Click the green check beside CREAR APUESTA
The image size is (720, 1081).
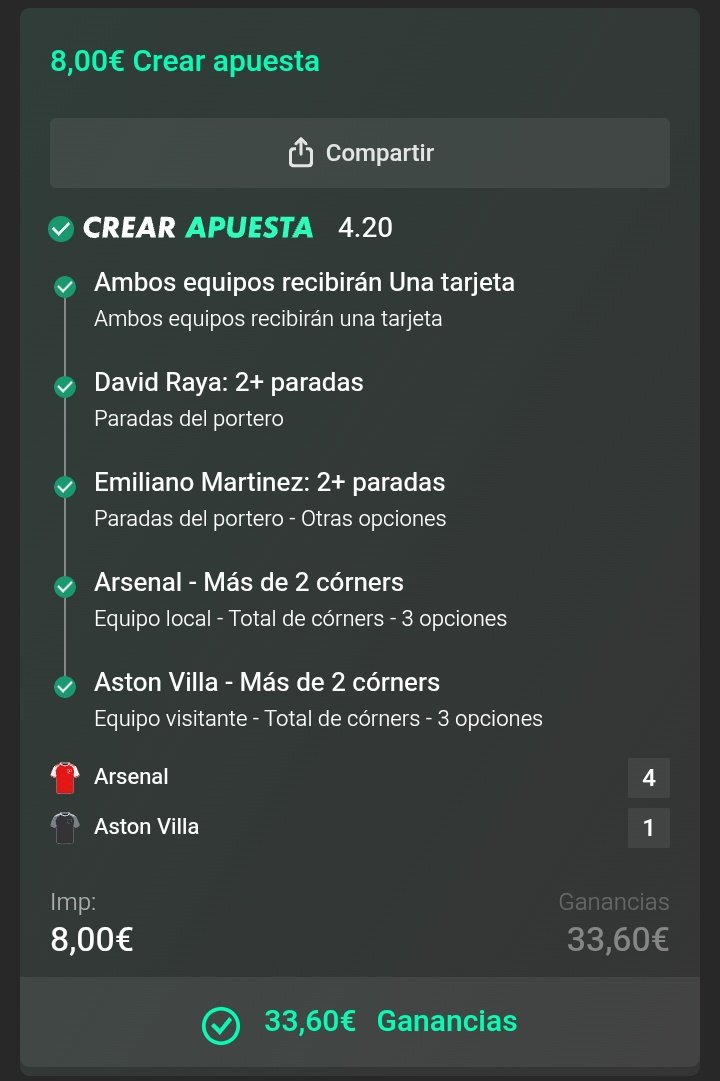(61, 228)
